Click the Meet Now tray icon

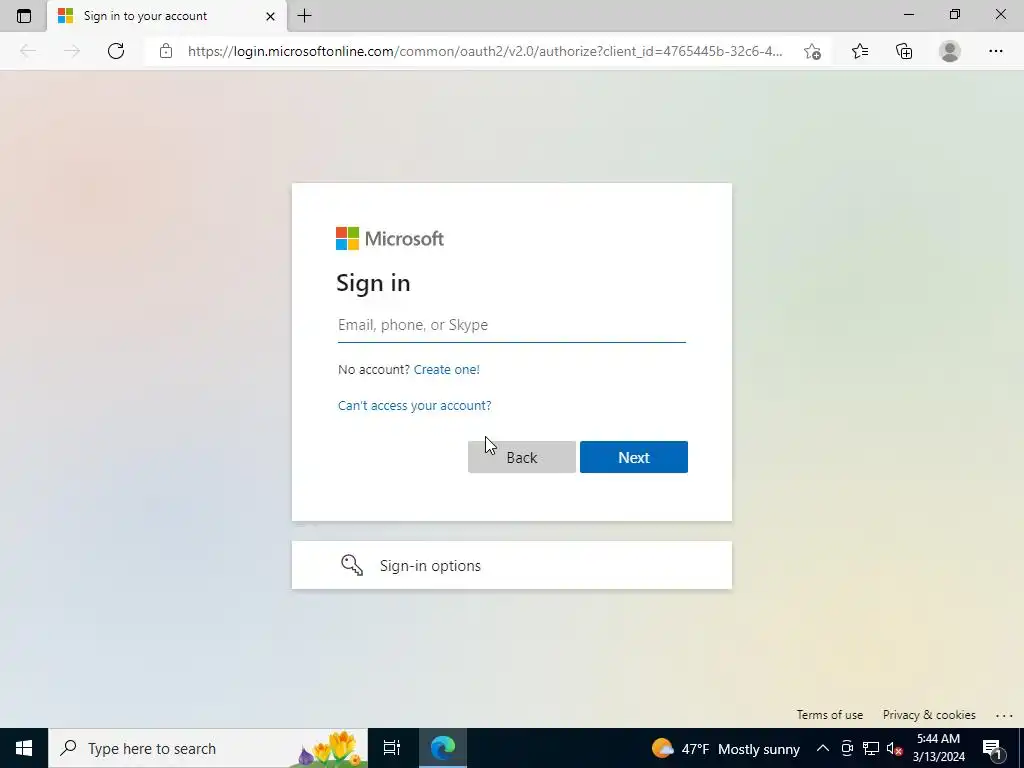[847, 748]
